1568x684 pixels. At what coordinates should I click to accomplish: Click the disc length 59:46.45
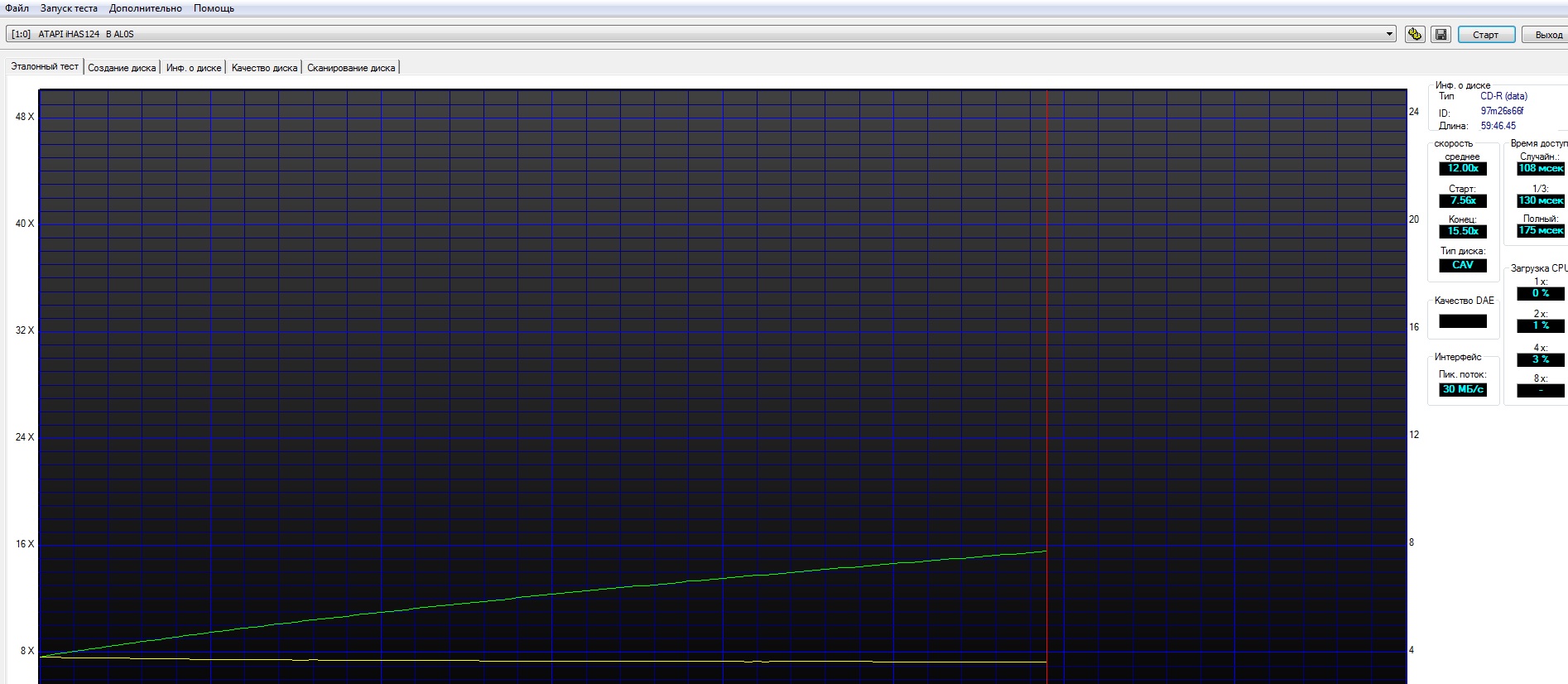click(x=1498, y=126)
